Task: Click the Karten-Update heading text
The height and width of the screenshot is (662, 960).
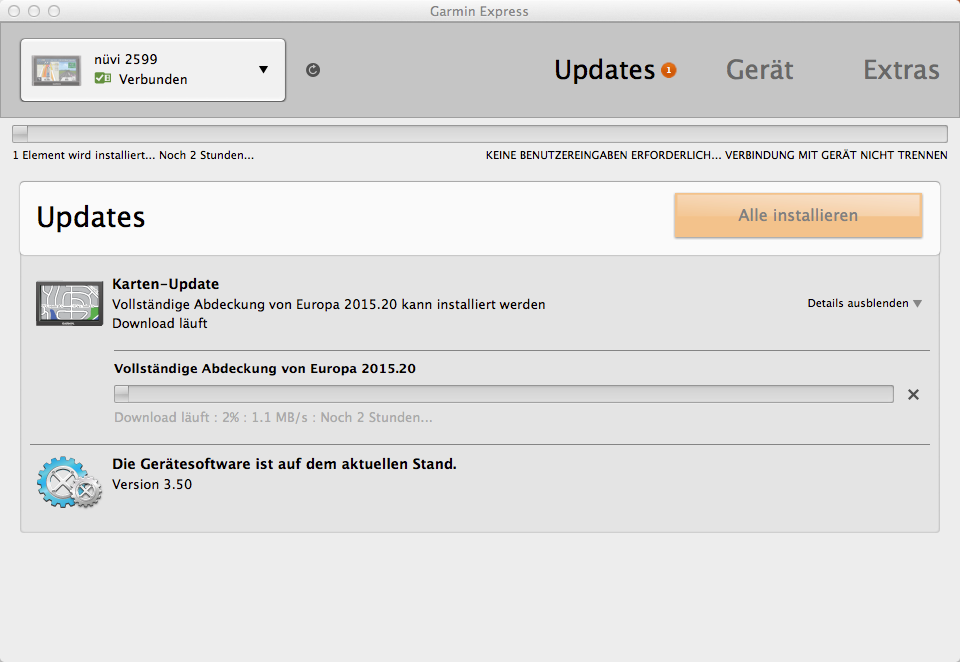Action: pyautogui.click(x=166, y=284)
